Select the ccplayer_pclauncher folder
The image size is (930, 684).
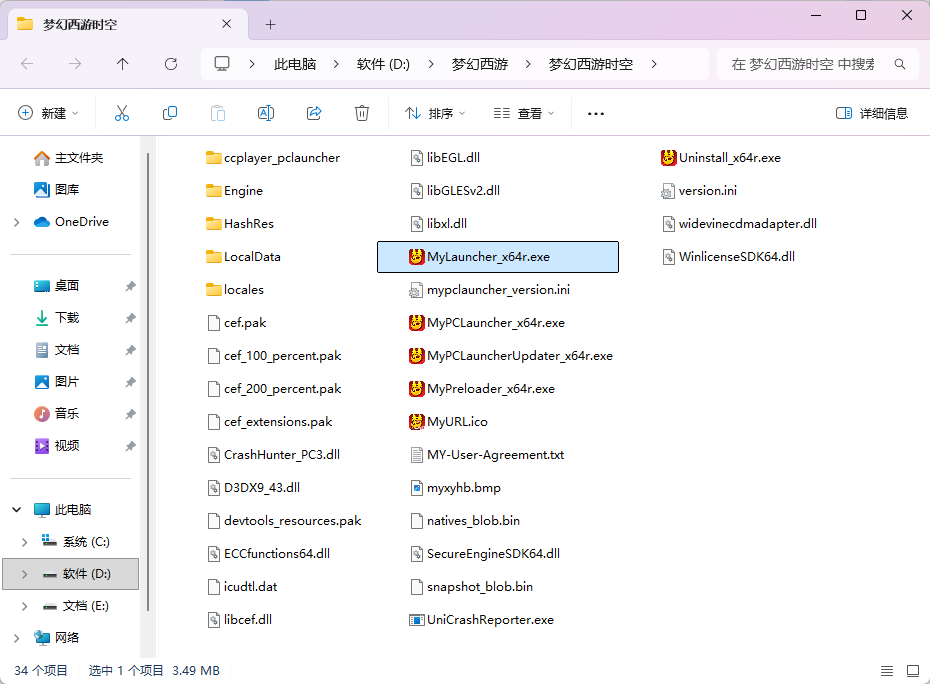point(273,158)
